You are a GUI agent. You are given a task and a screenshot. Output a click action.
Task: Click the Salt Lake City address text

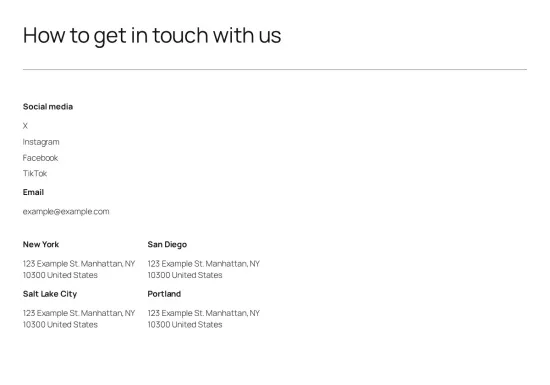[79, 319]
